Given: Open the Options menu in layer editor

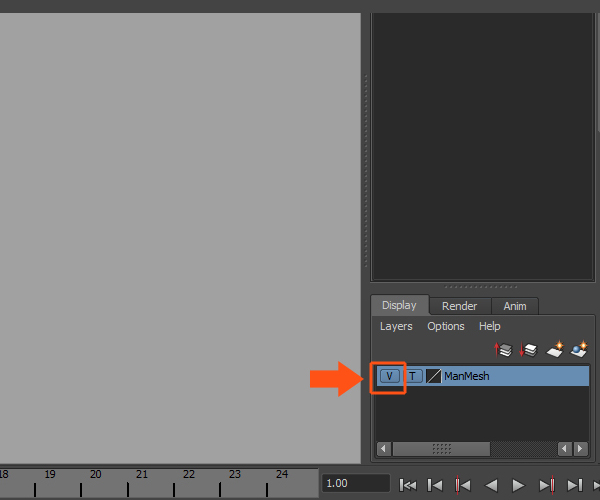Looking at the screenshot, I should tap(446, 326).
